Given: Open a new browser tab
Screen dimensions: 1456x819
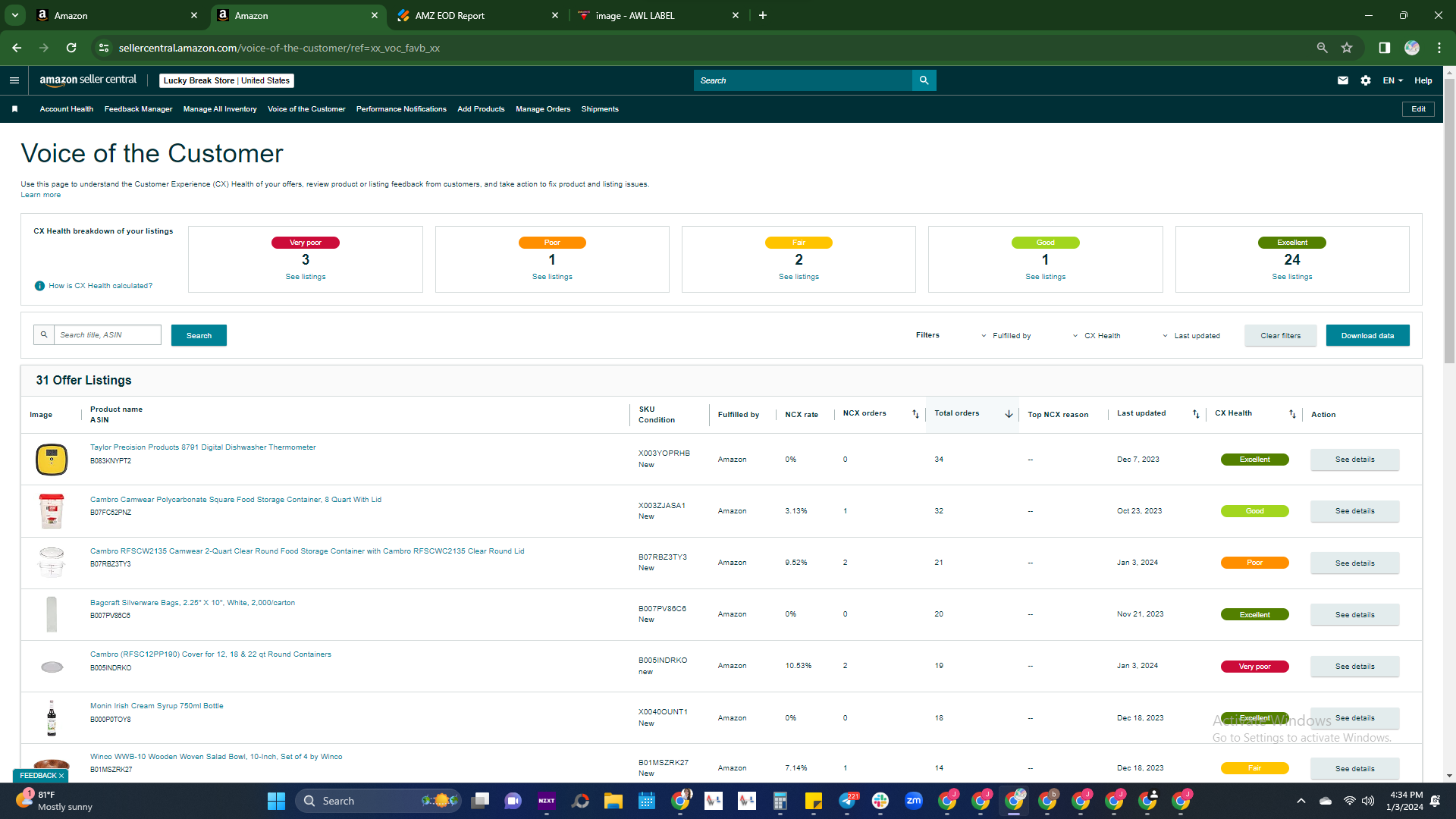Looking at the screenshot, I should click(763, 15).
